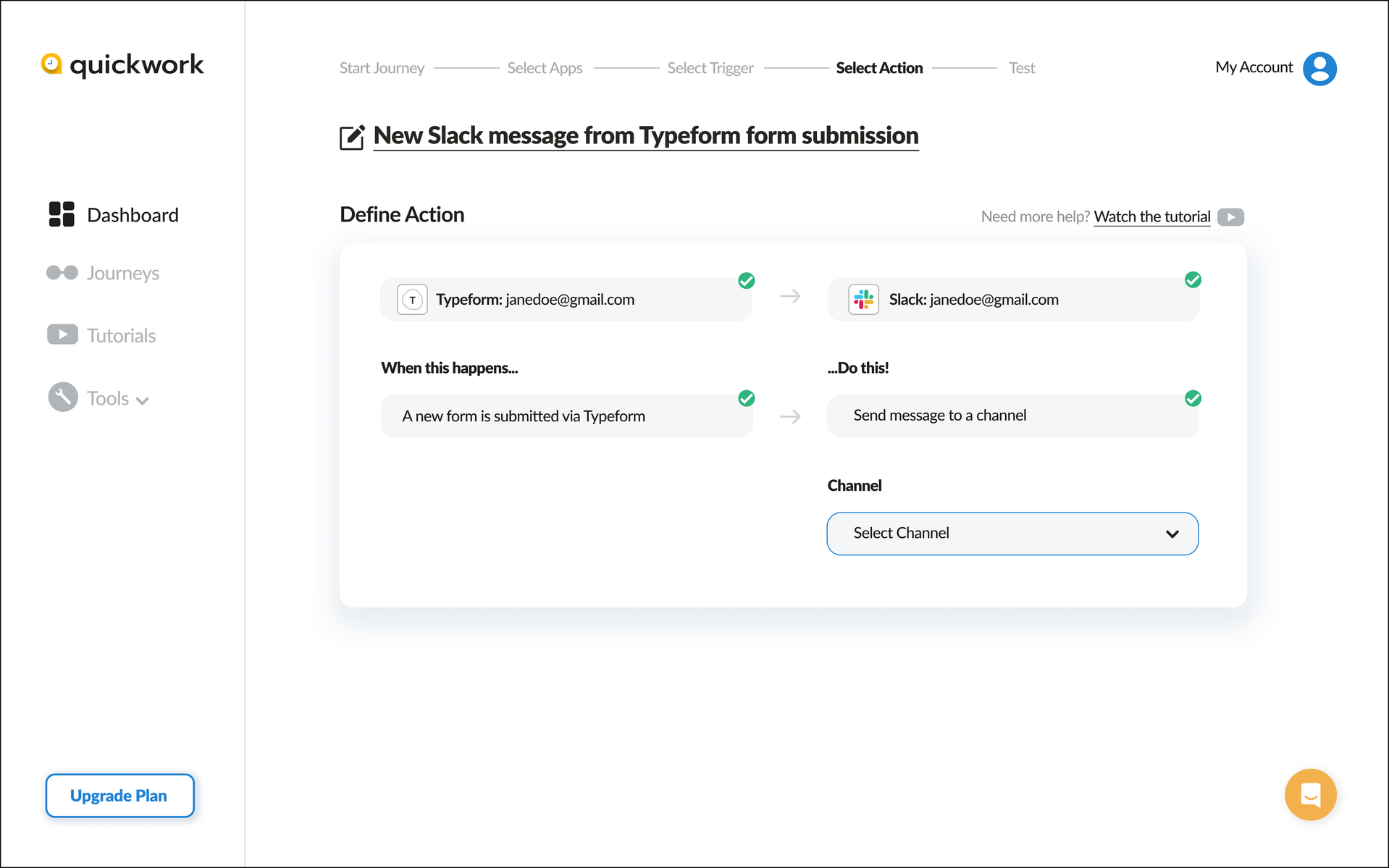Click the 'Send message to a channel' action field

tap(1013, 416)
